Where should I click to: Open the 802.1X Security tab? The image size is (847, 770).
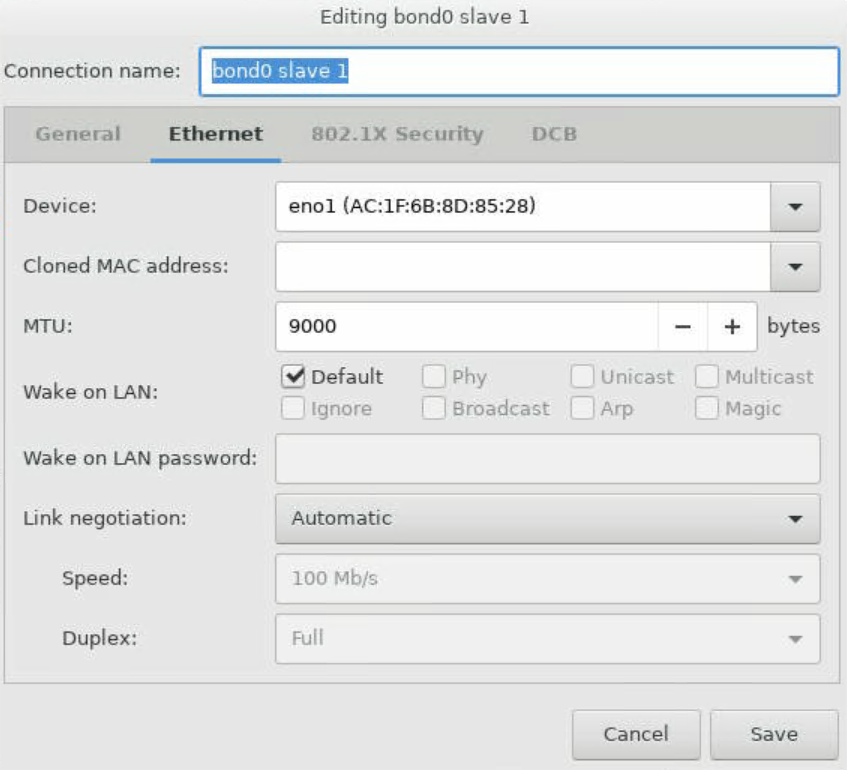click(x=397, y=134)
